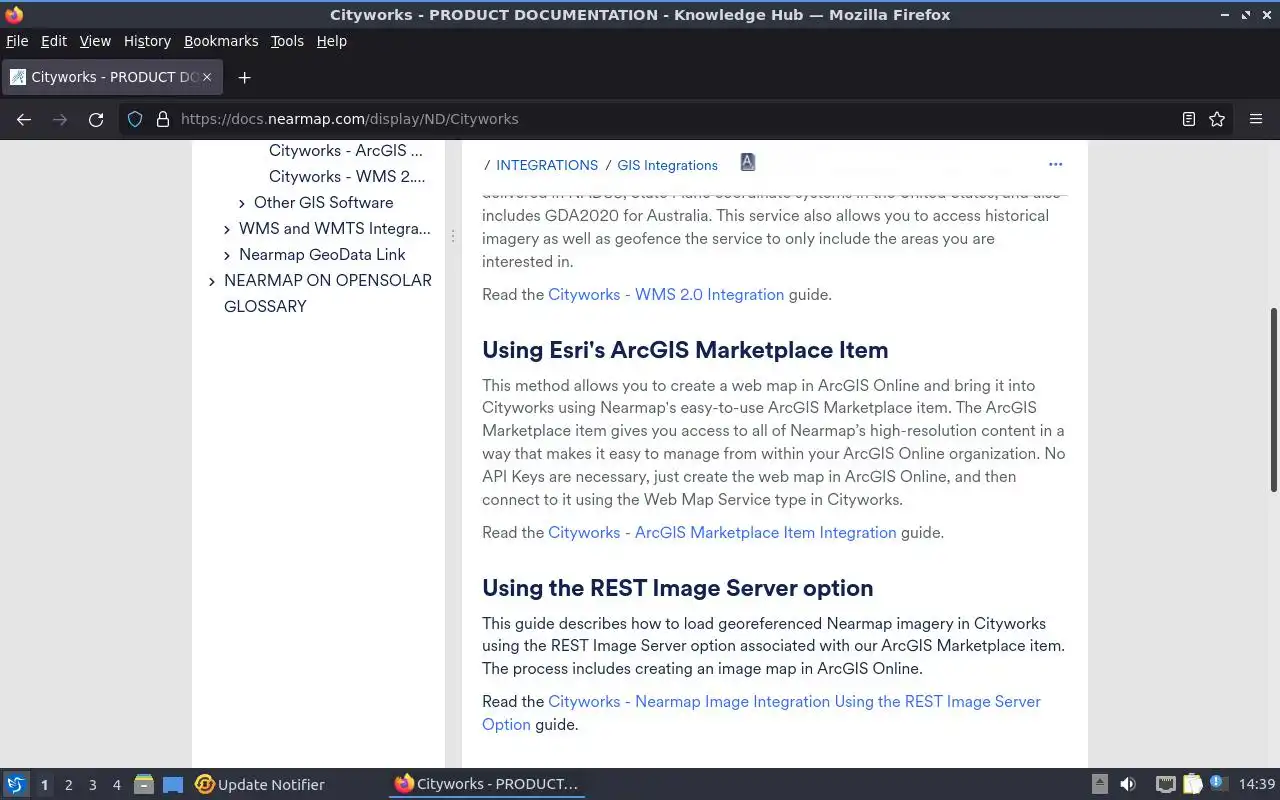The height and width of the screenshot is (800, 1280).
Task: Open a new browser tab
Action: click(x=244, y=77)
